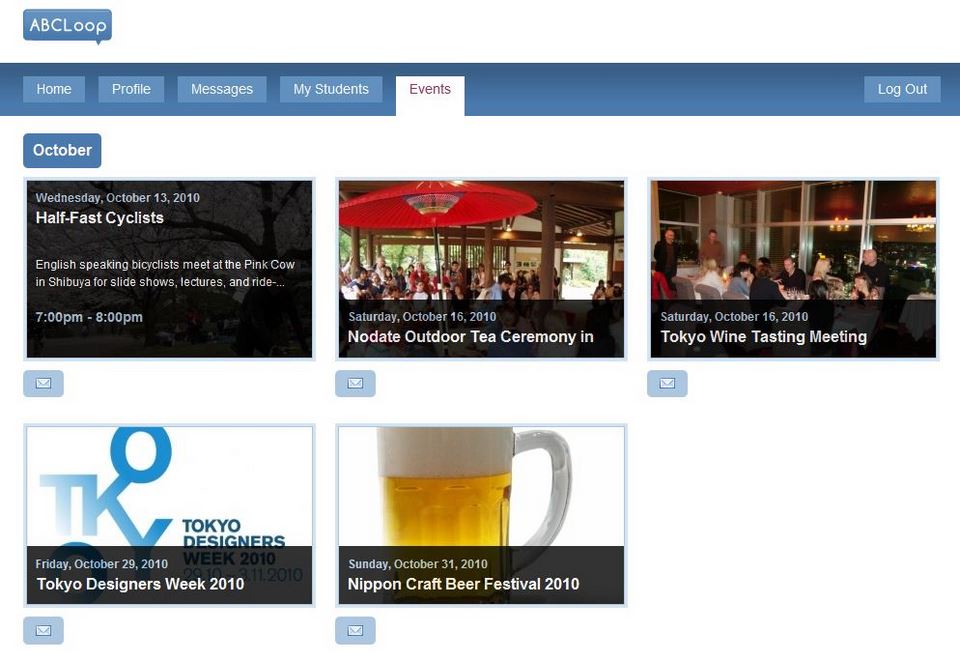The height and width of the screenshot is (661, 960).
Task: Click envelope icon under Tokyo Designers Week
Action: [x=43, y=630]
